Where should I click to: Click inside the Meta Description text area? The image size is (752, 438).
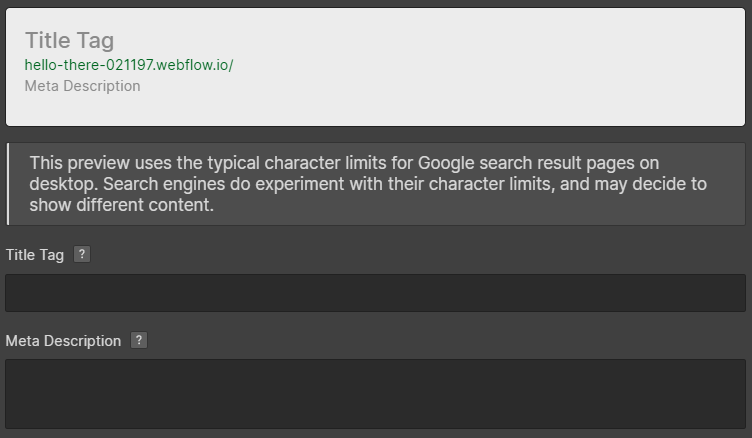[376, 394]
